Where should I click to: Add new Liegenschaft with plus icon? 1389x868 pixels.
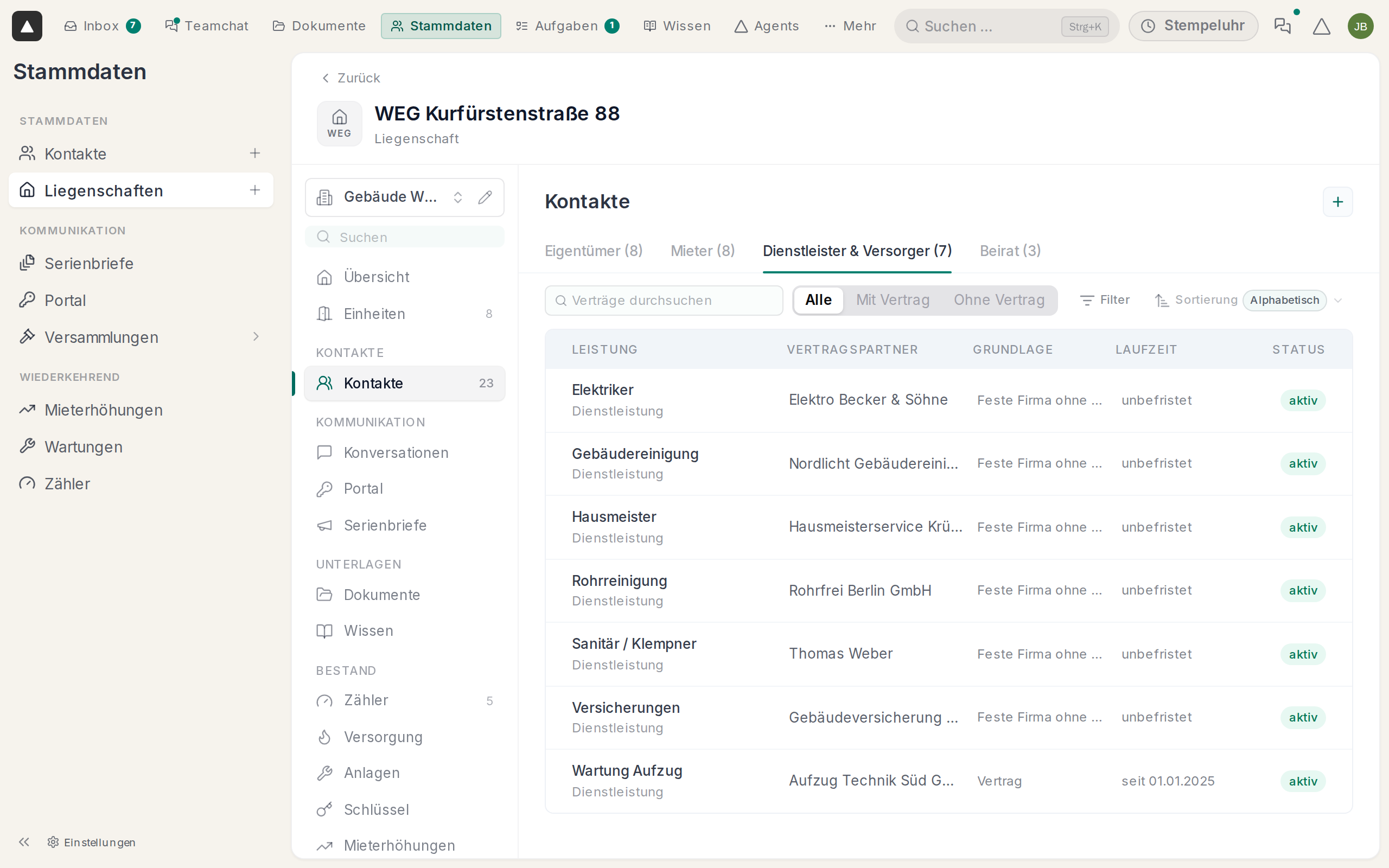(x=255, y=190)
